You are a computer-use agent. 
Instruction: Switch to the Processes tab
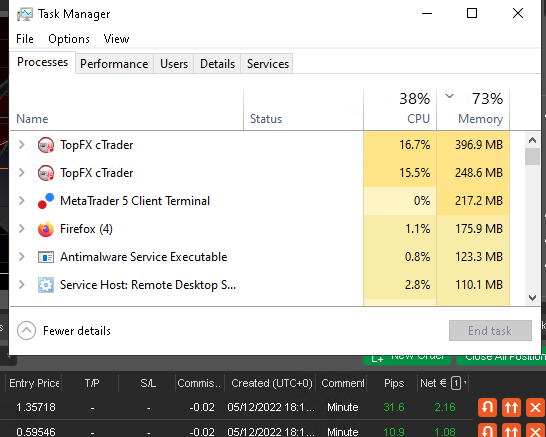[x=42, y=62]
